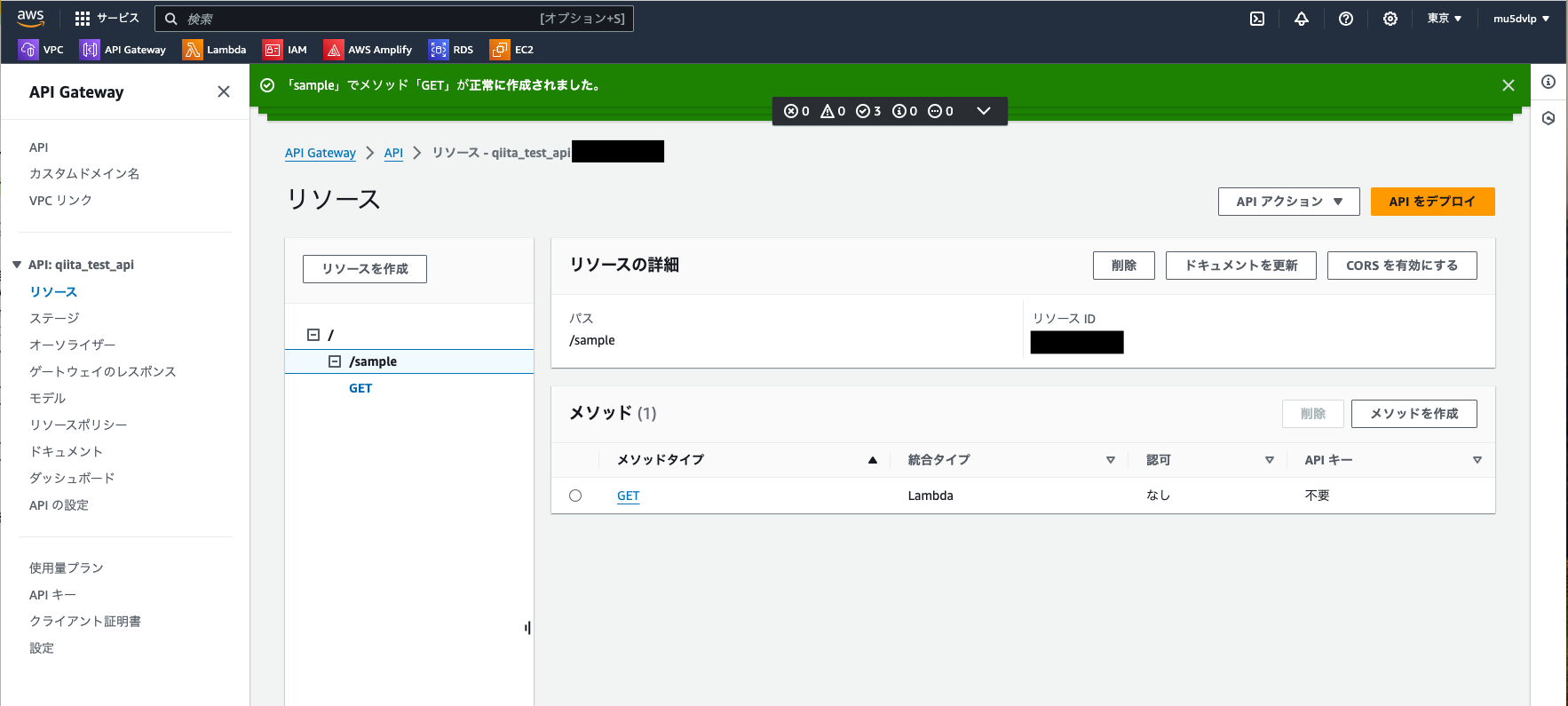Open API item in side navigation
The width and height of the screenshot is (1568, 706).
tap(39, 147)
